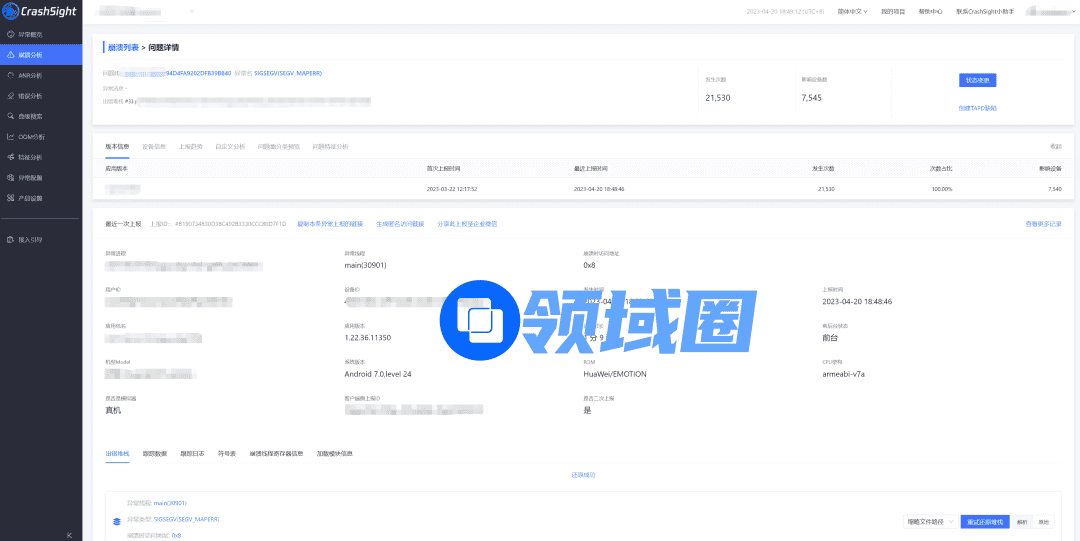Toggle the 原始 raw stack view
Viewport: 1080px width, 541px height.
click(x=1044, y=521)
